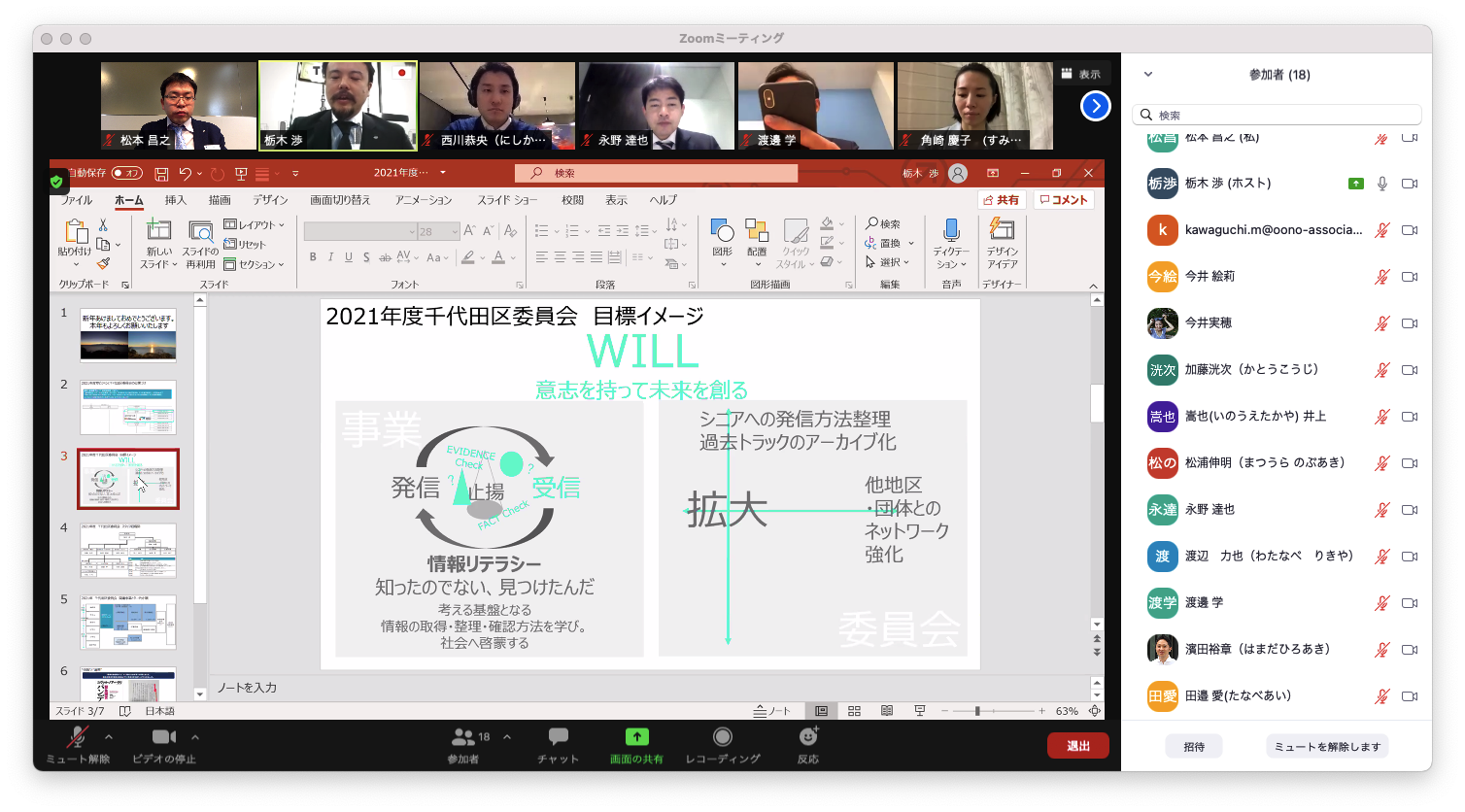The height and width of the screenshot is (812, 1465).
Task: Click the New Slide icon
Action: 158,231
